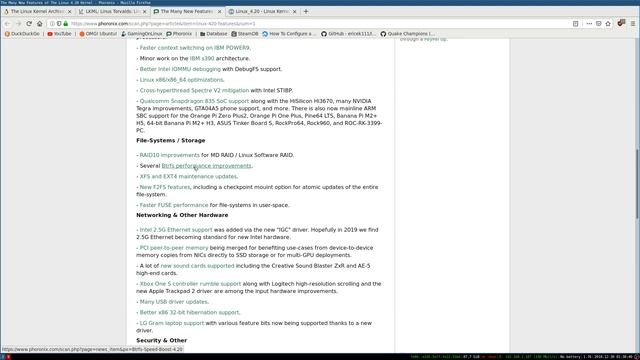Open Btrfs performance improvements link
The image size is (640, 360).
pyautogui.click(x=207, y=166)
